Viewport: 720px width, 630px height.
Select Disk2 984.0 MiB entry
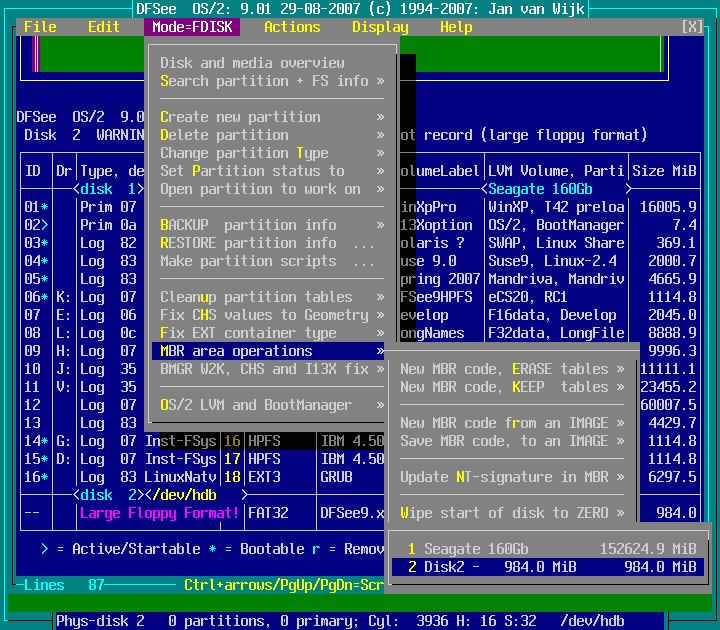551,567
